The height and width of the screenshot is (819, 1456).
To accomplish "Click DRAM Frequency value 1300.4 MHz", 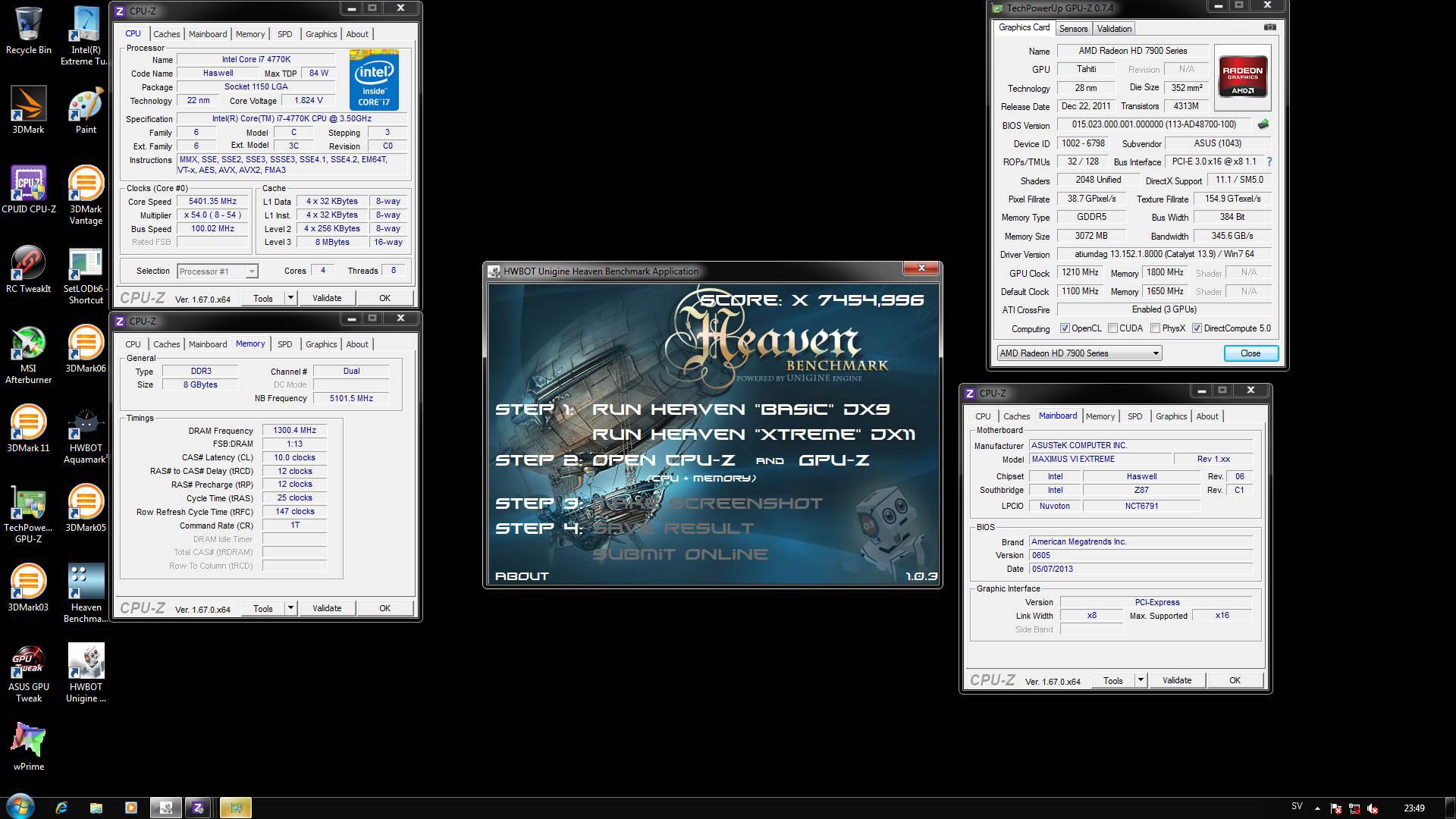I will coord(294,431).
